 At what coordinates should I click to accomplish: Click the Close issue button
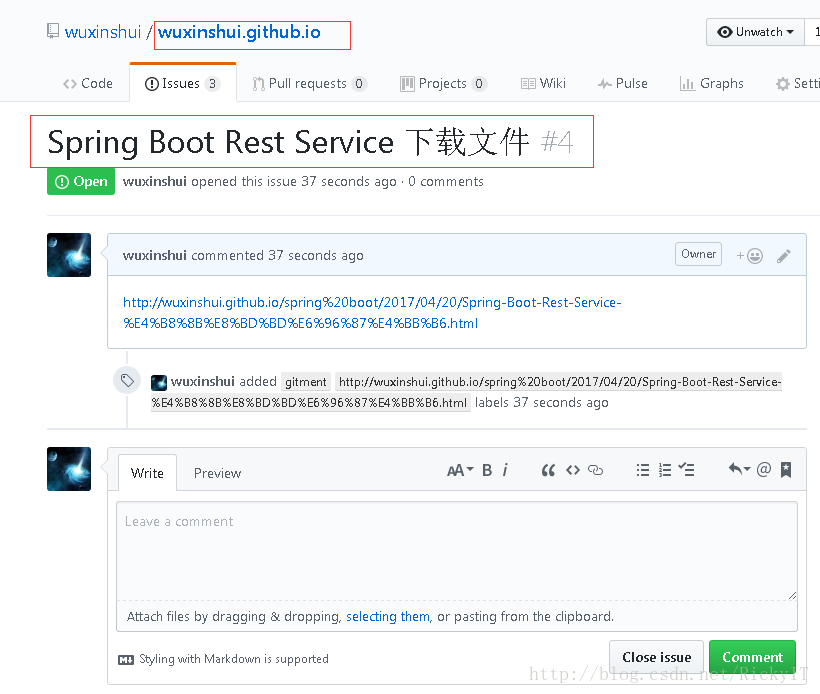click(x=656, y=657)
